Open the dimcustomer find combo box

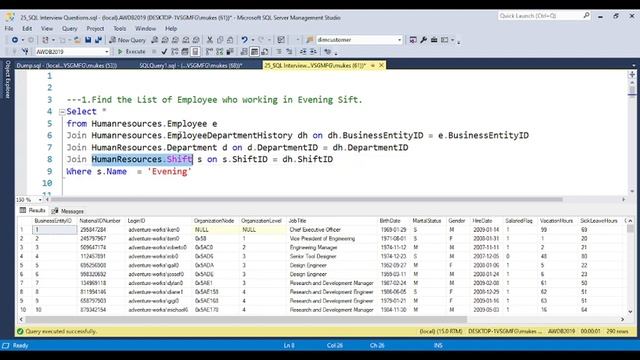(x=359, y=40)
